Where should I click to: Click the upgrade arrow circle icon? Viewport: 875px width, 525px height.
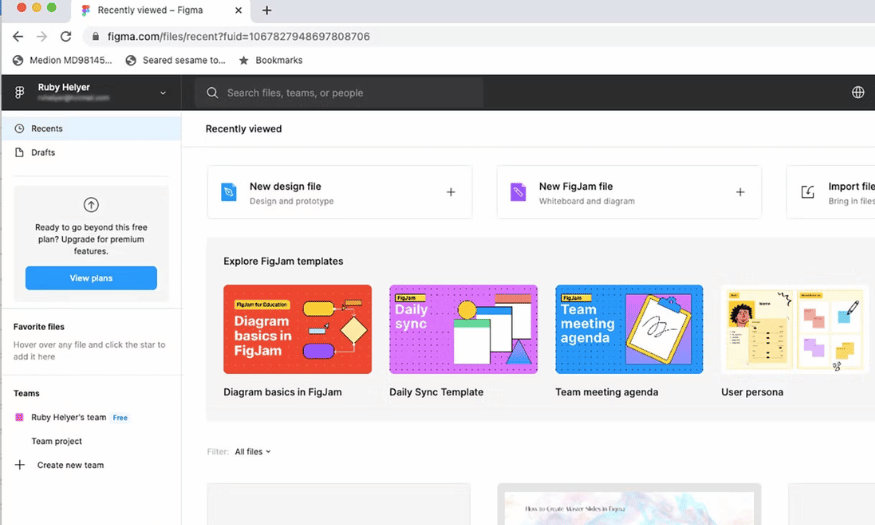click(91, 205)
